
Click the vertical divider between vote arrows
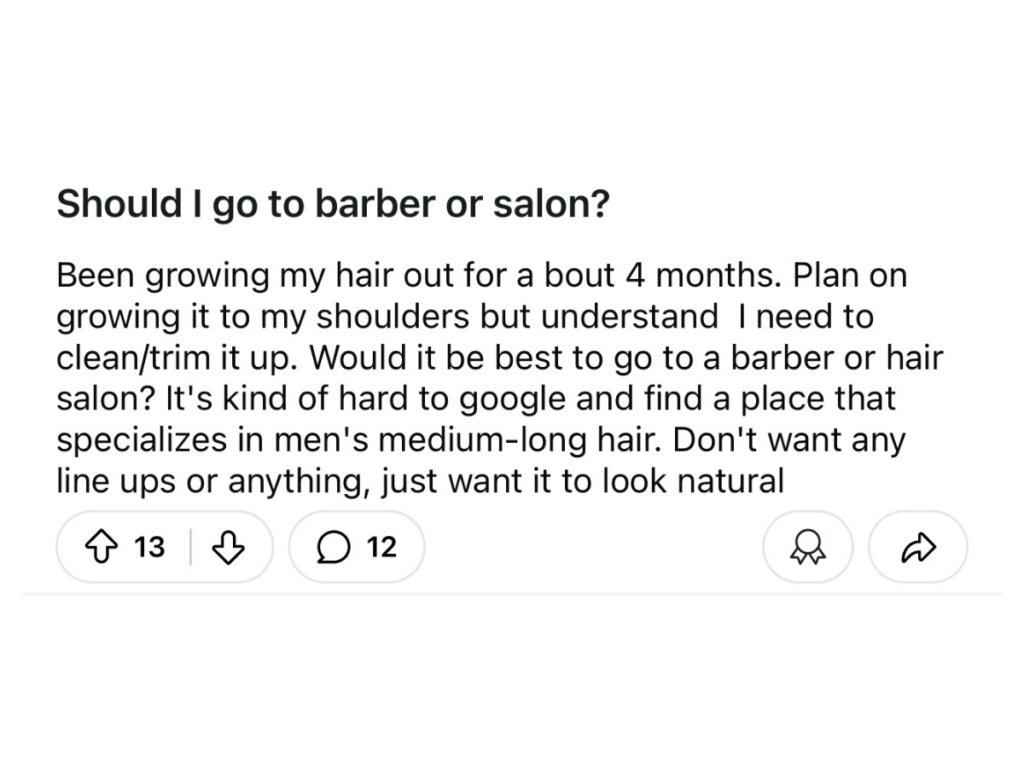click(191, 547)
